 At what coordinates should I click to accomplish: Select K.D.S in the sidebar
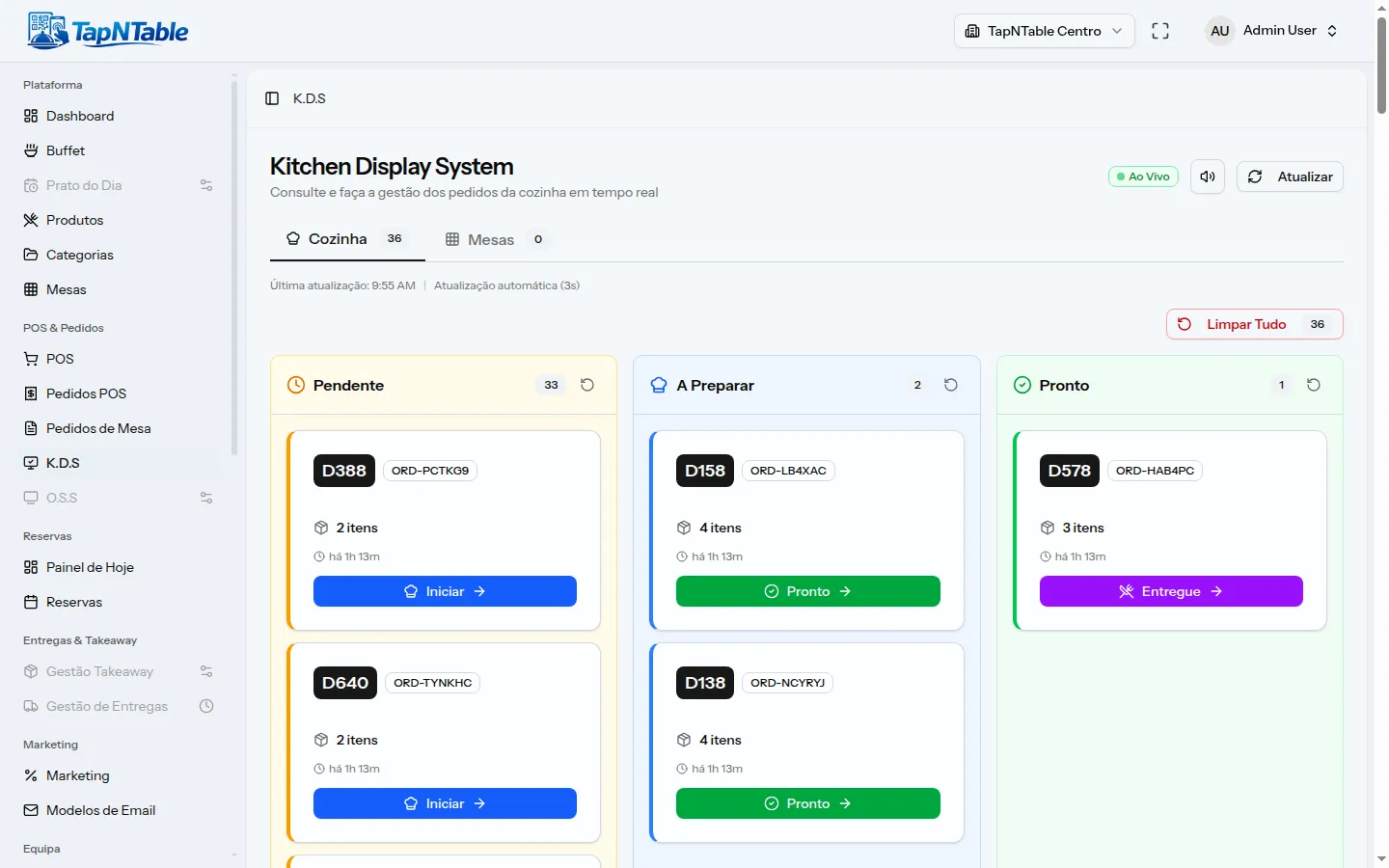tap(118, 463)
